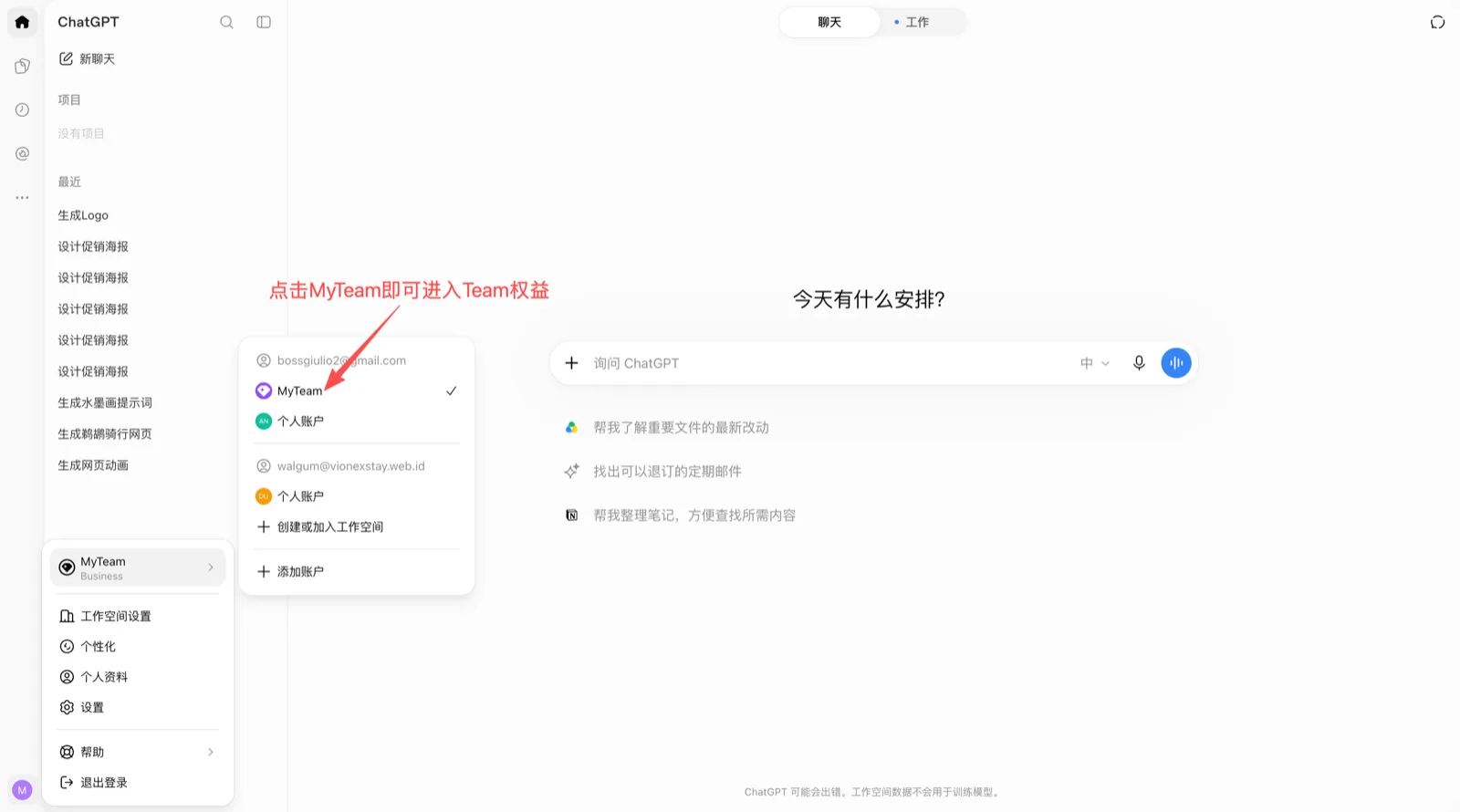Start a 新聊天 (new chat)
This screenshot has width=1460, height=812.
click(x=87, y=58)
